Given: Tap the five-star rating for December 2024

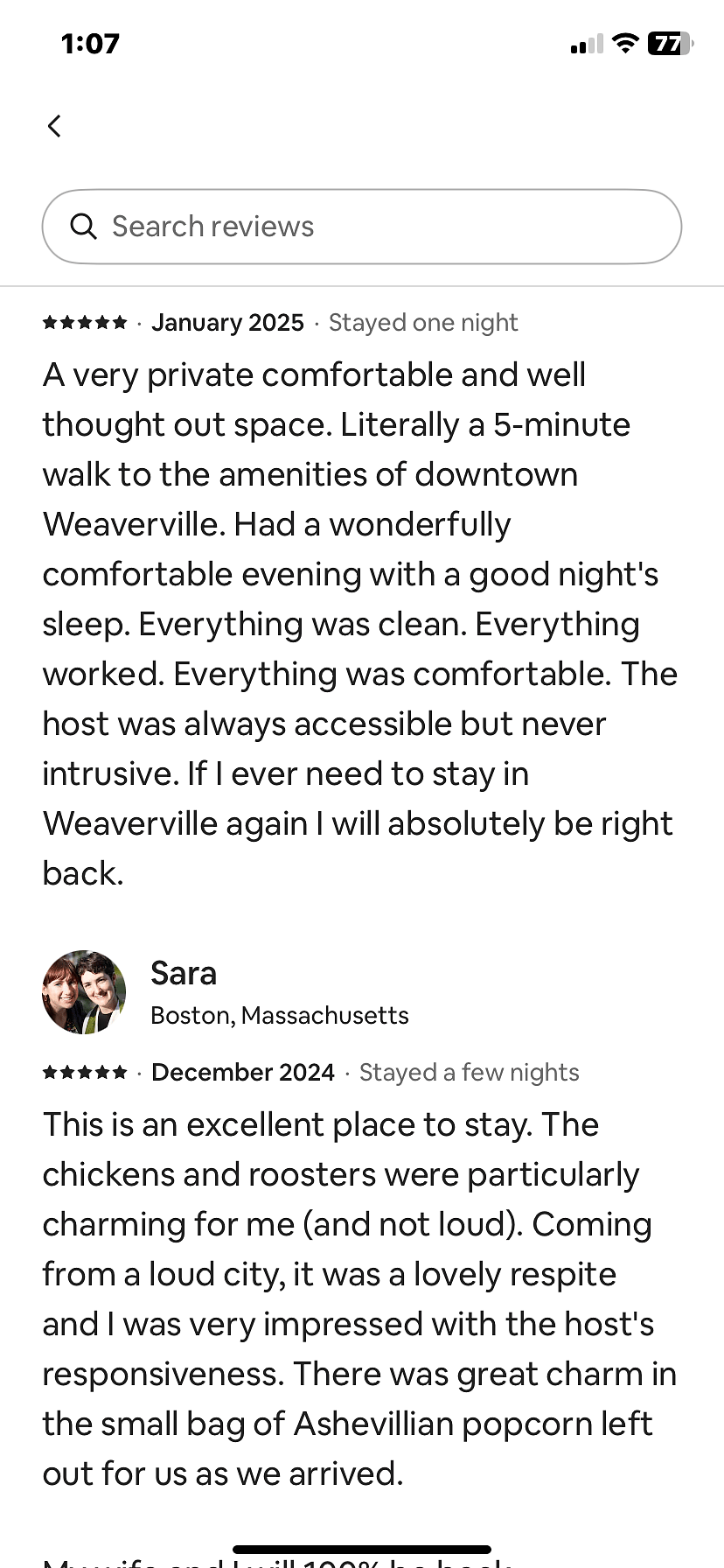Looking at the screenshot, I should 85,1073.
